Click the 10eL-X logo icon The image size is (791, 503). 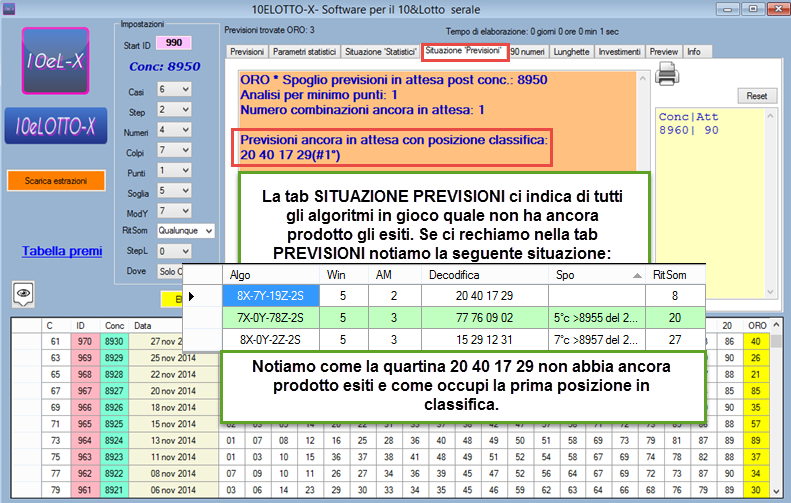[55, 61]
